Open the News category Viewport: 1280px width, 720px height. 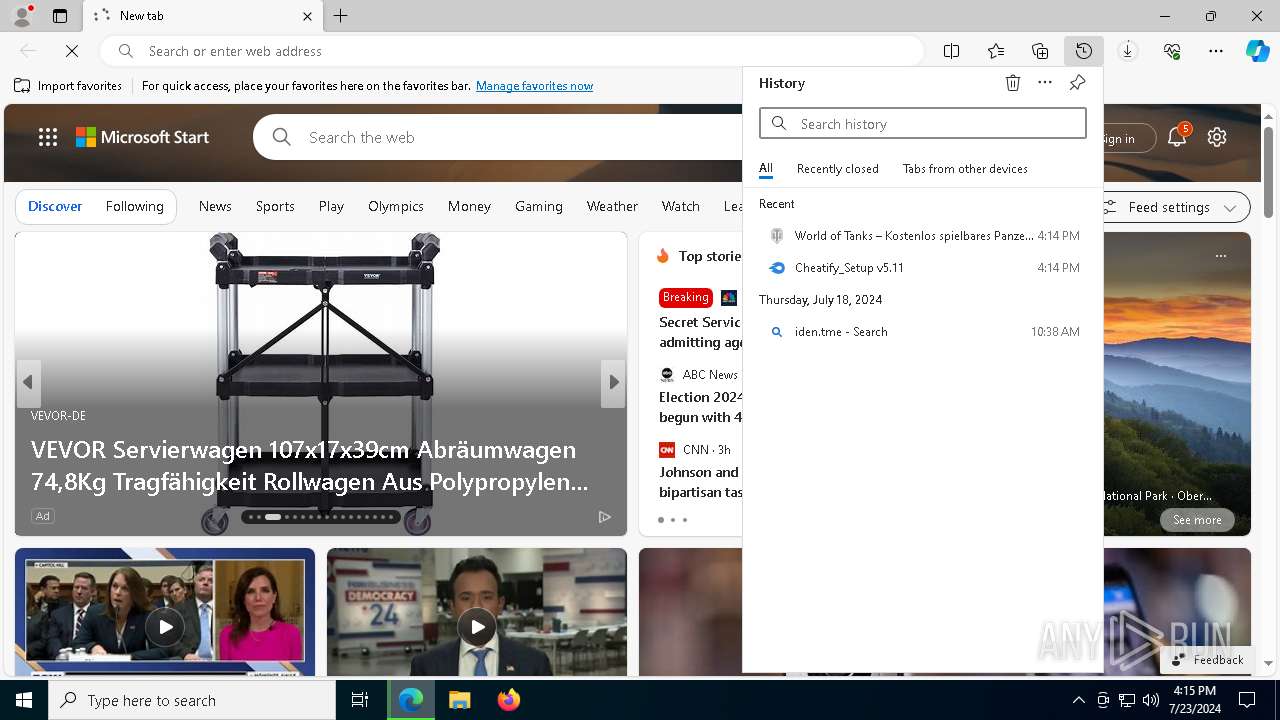pyautogui.click(x=215, y=206)
